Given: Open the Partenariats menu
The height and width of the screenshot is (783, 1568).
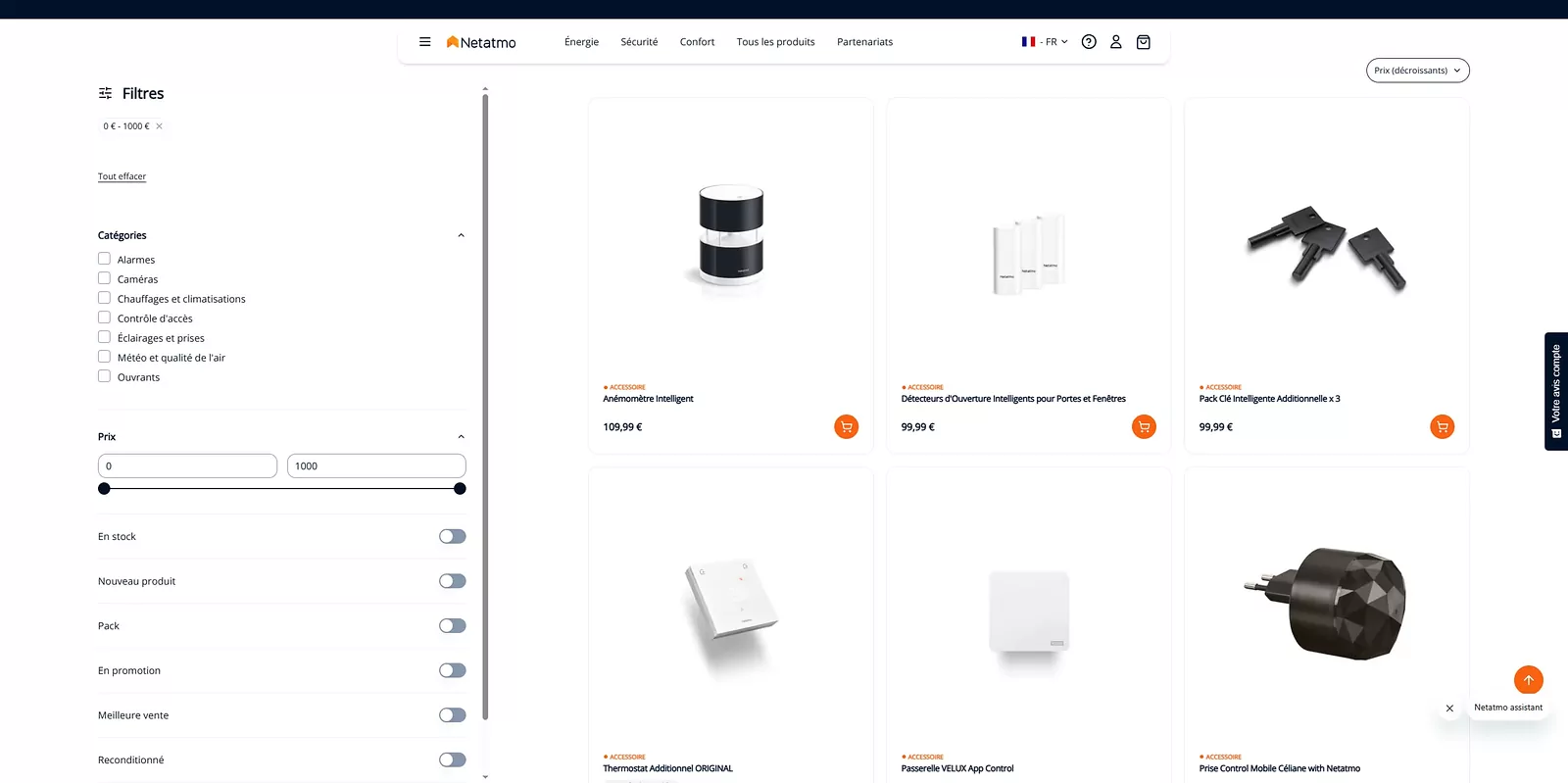Looking at the screenshot, I should click(x=864, y=42).
